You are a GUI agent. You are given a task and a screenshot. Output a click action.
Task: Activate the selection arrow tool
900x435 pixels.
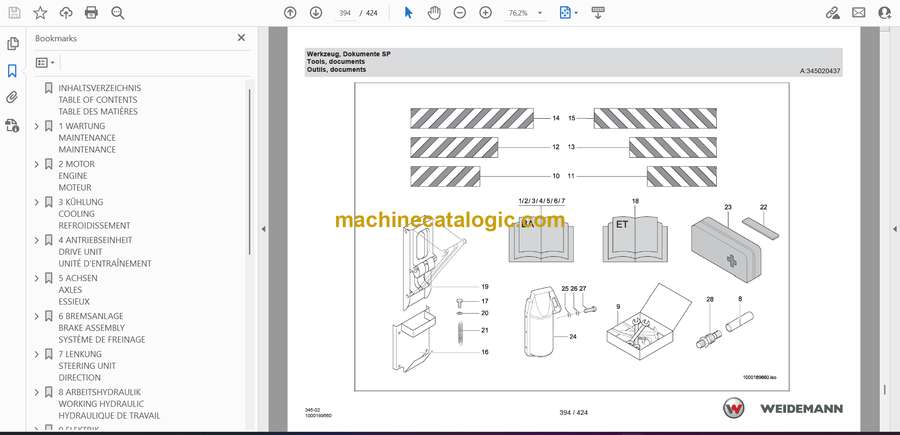coord(408,12)
